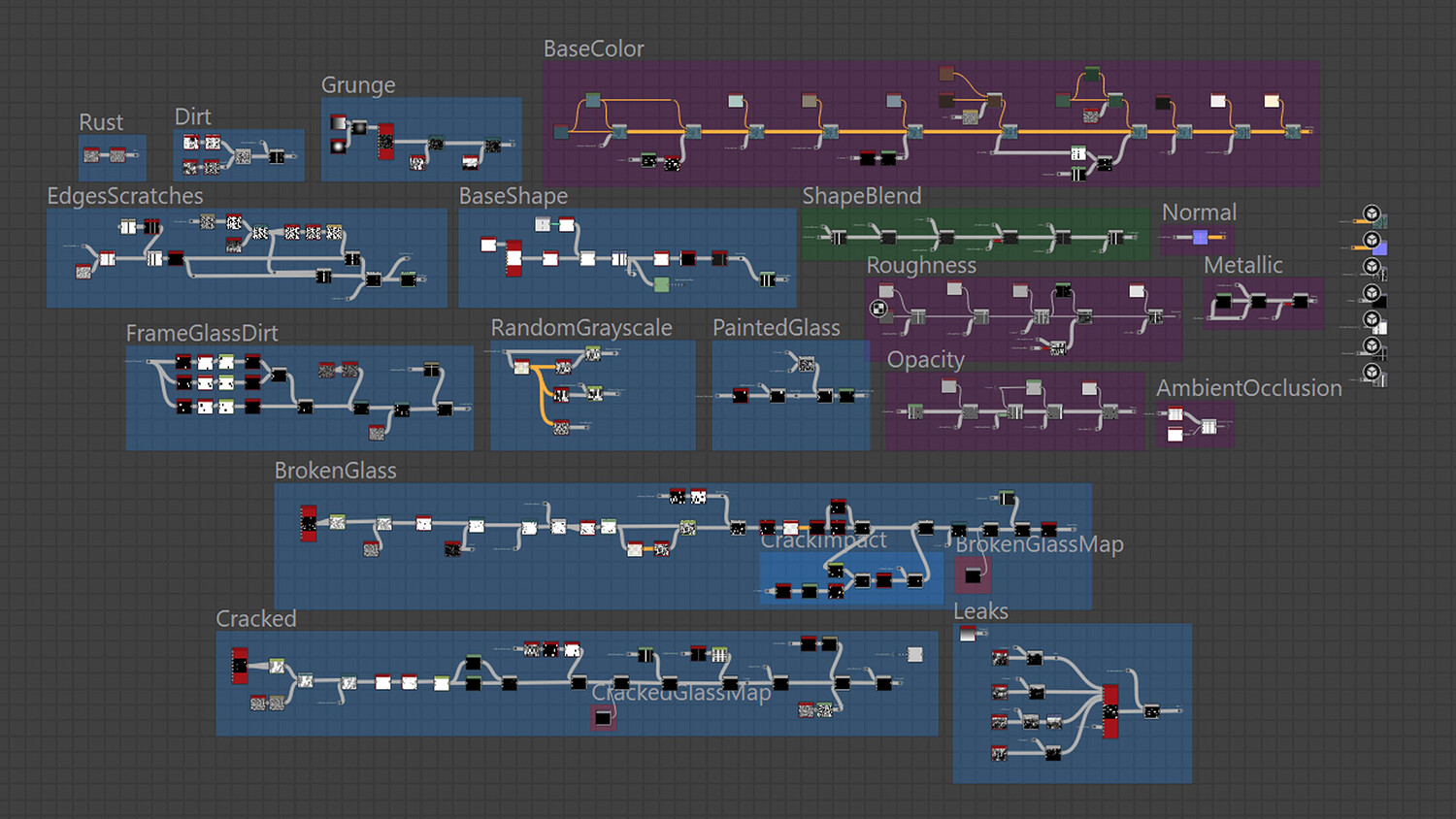Viewport: 1456px width, 819px height.
Task: Select the blue-purple node in the Normal frame
Action: 1200,237
